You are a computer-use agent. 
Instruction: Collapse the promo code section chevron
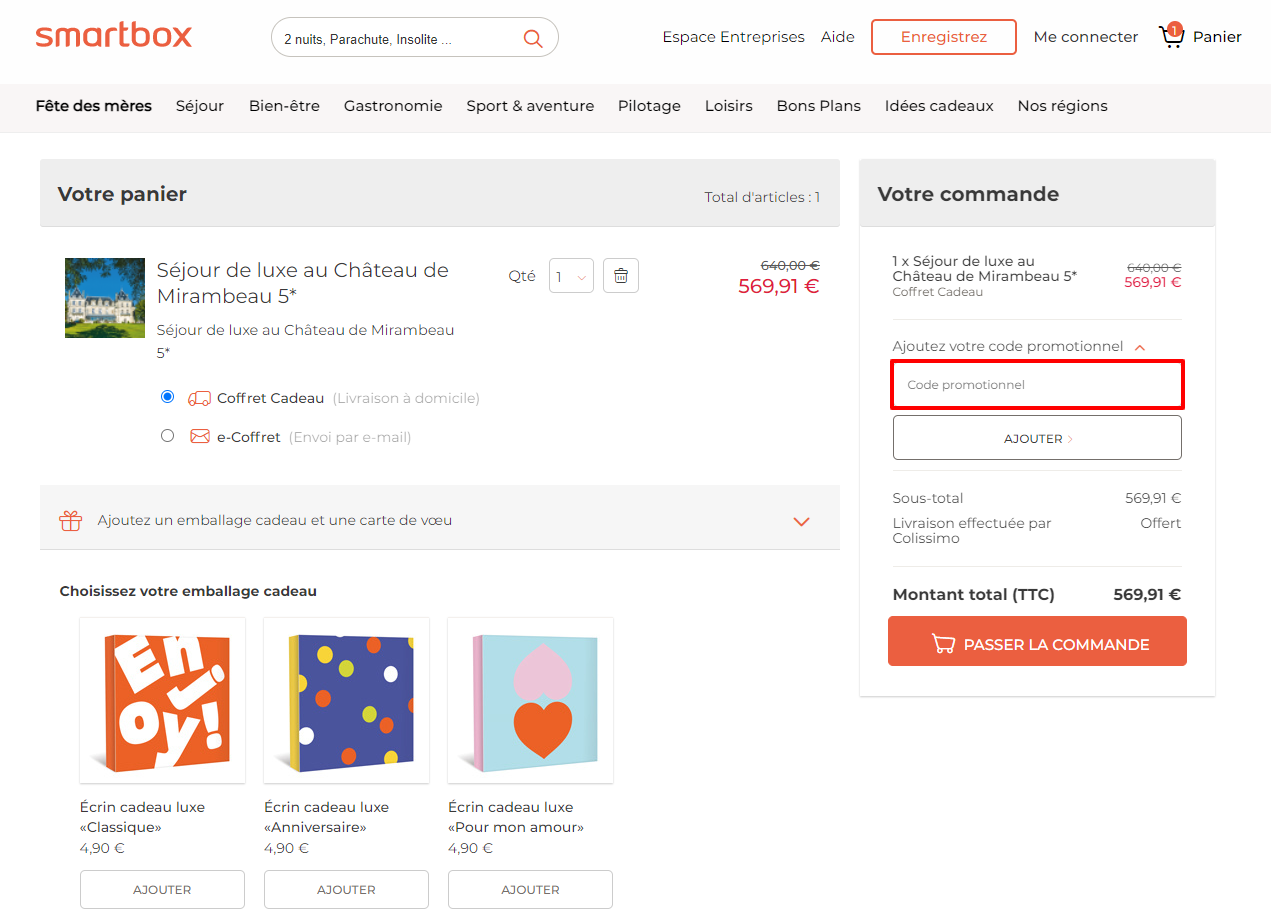point(1140,347)
